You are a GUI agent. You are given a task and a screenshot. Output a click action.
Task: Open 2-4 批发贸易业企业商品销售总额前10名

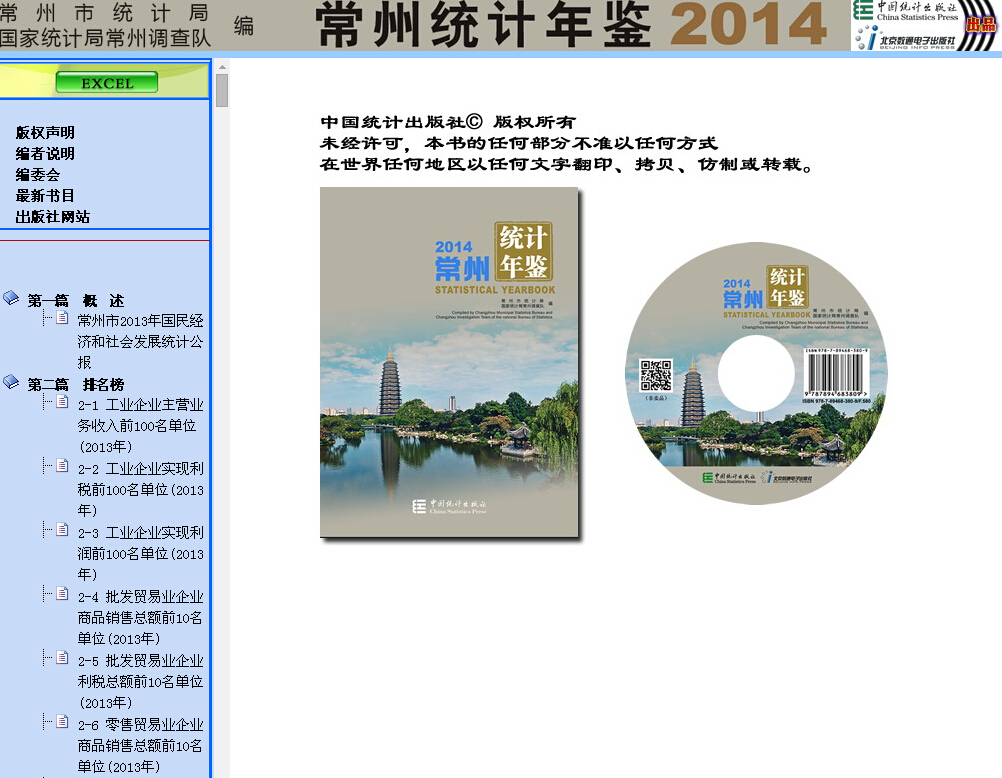(141, 618)
